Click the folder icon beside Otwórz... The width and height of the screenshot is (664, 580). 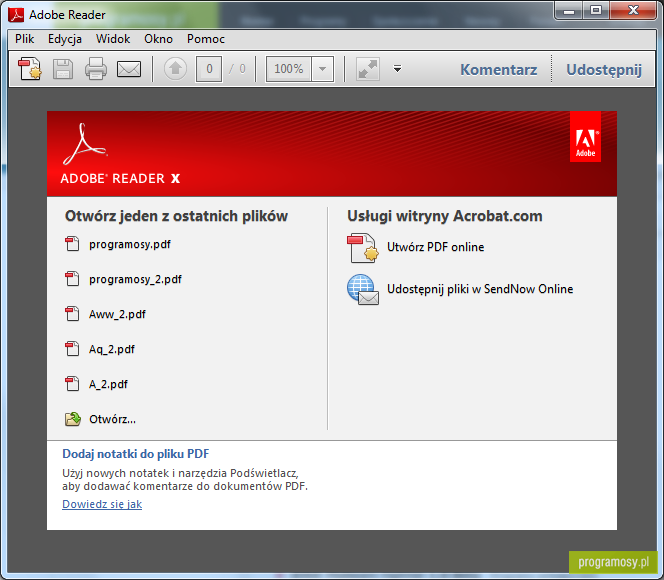[73, 419]
